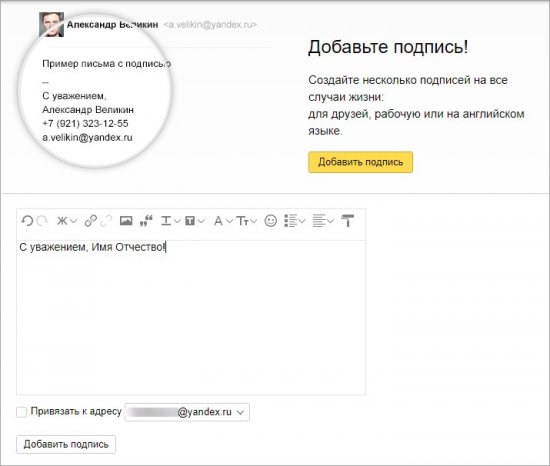
Task: Open the font size (Tт) dropdown
Action: pos(247,221)
